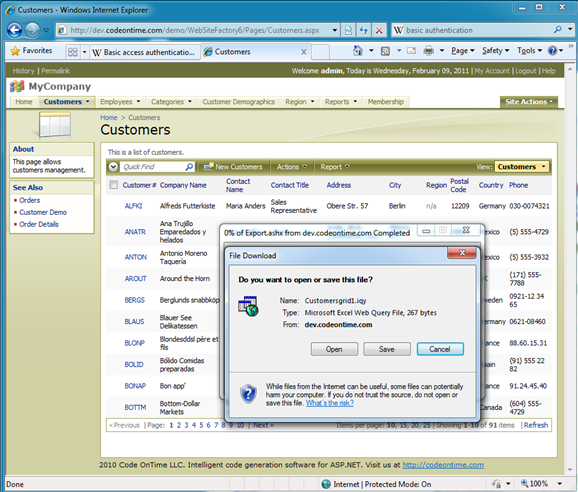578x492 pixels.
Task: Click the Quick Find magnifier icon
Action: pyautogui.click(x=189, y=167)
